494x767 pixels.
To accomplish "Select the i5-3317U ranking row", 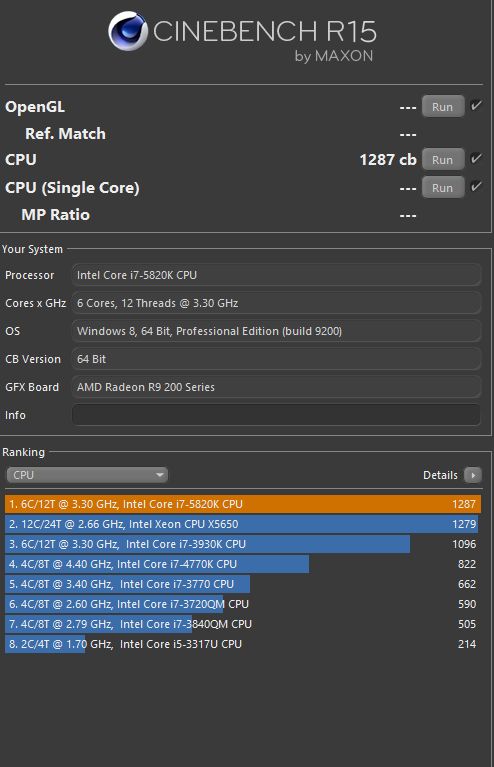I will (243, 644).
